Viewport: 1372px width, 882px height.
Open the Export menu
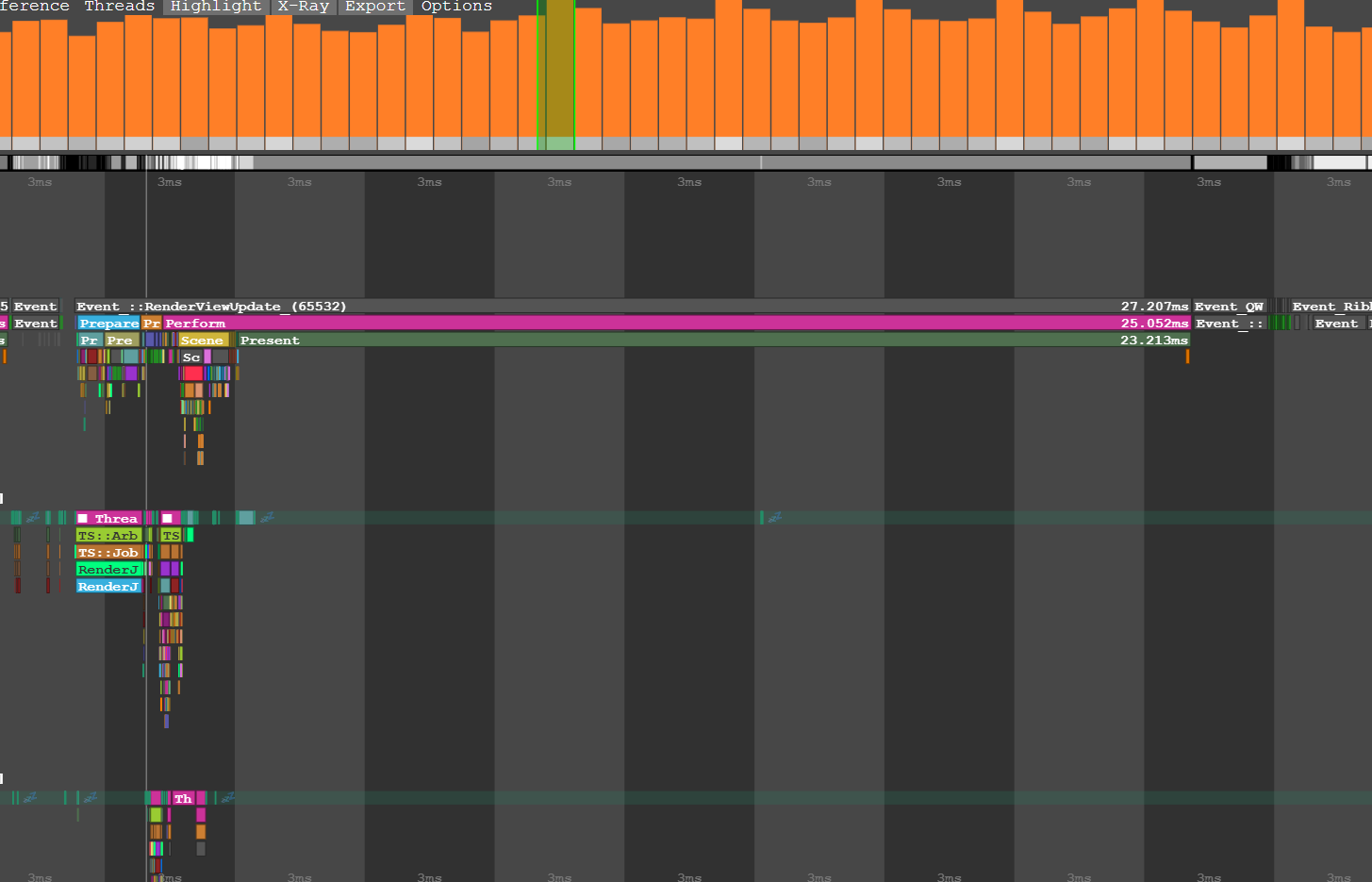[x=375, y=6]
